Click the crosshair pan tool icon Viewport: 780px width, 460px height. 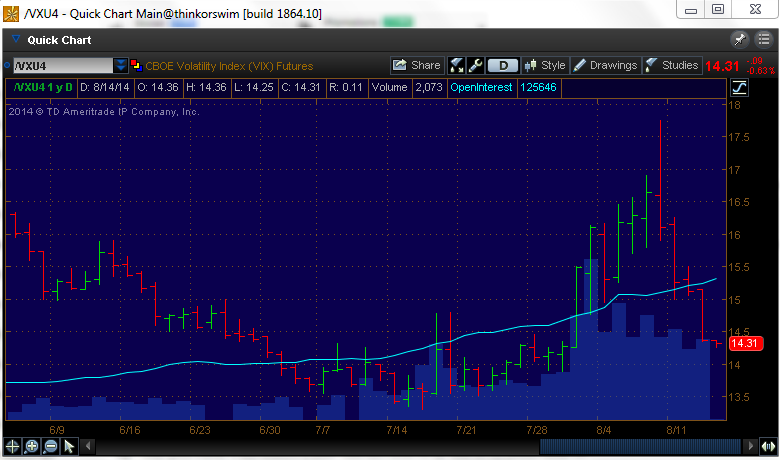[12, 446]
